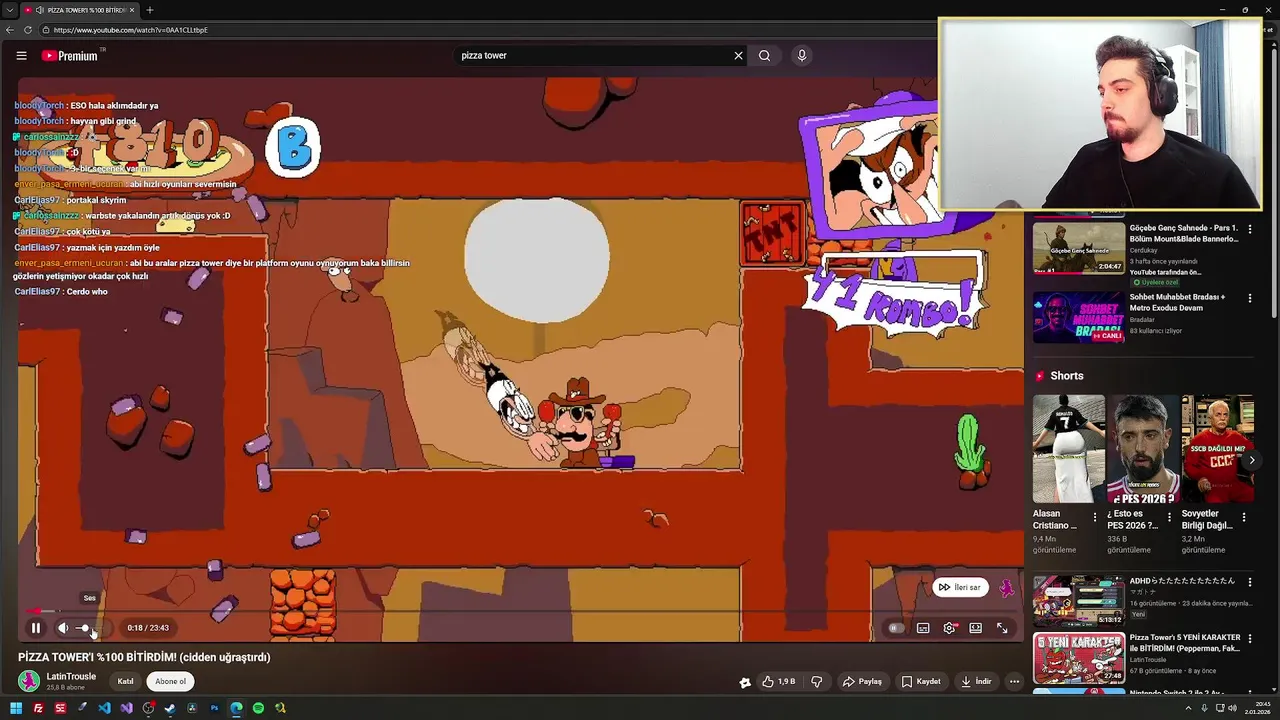
Task: Open the Alasan Cristiano short
Action: 1068,448
